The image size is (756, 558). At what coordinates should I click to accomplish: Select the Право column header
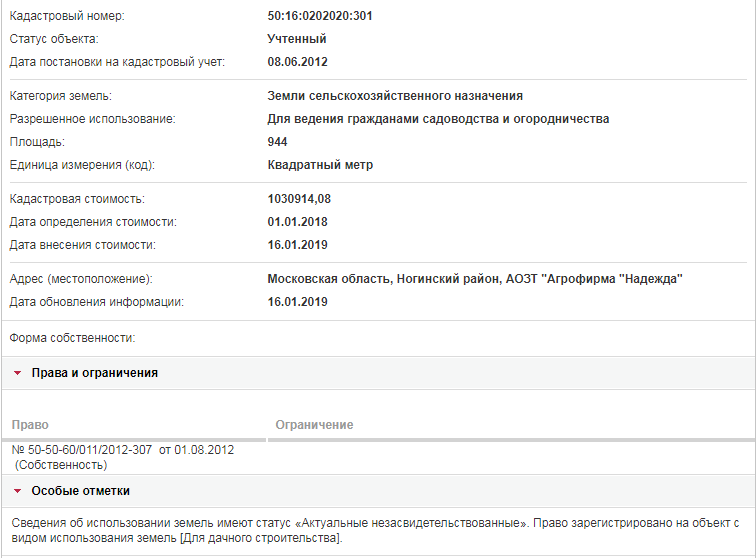30,425
